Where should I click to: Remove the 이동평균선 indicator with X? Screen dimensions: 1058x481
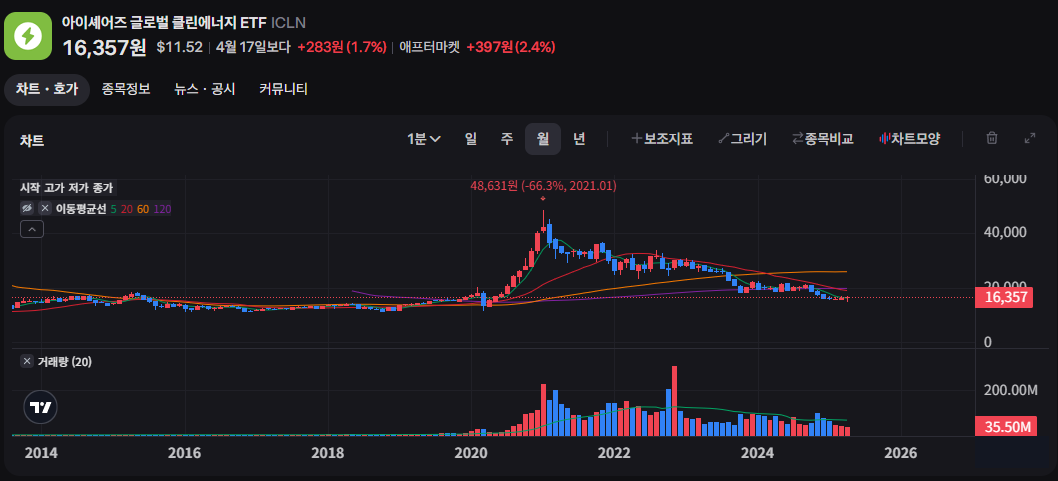coord(45,208)
